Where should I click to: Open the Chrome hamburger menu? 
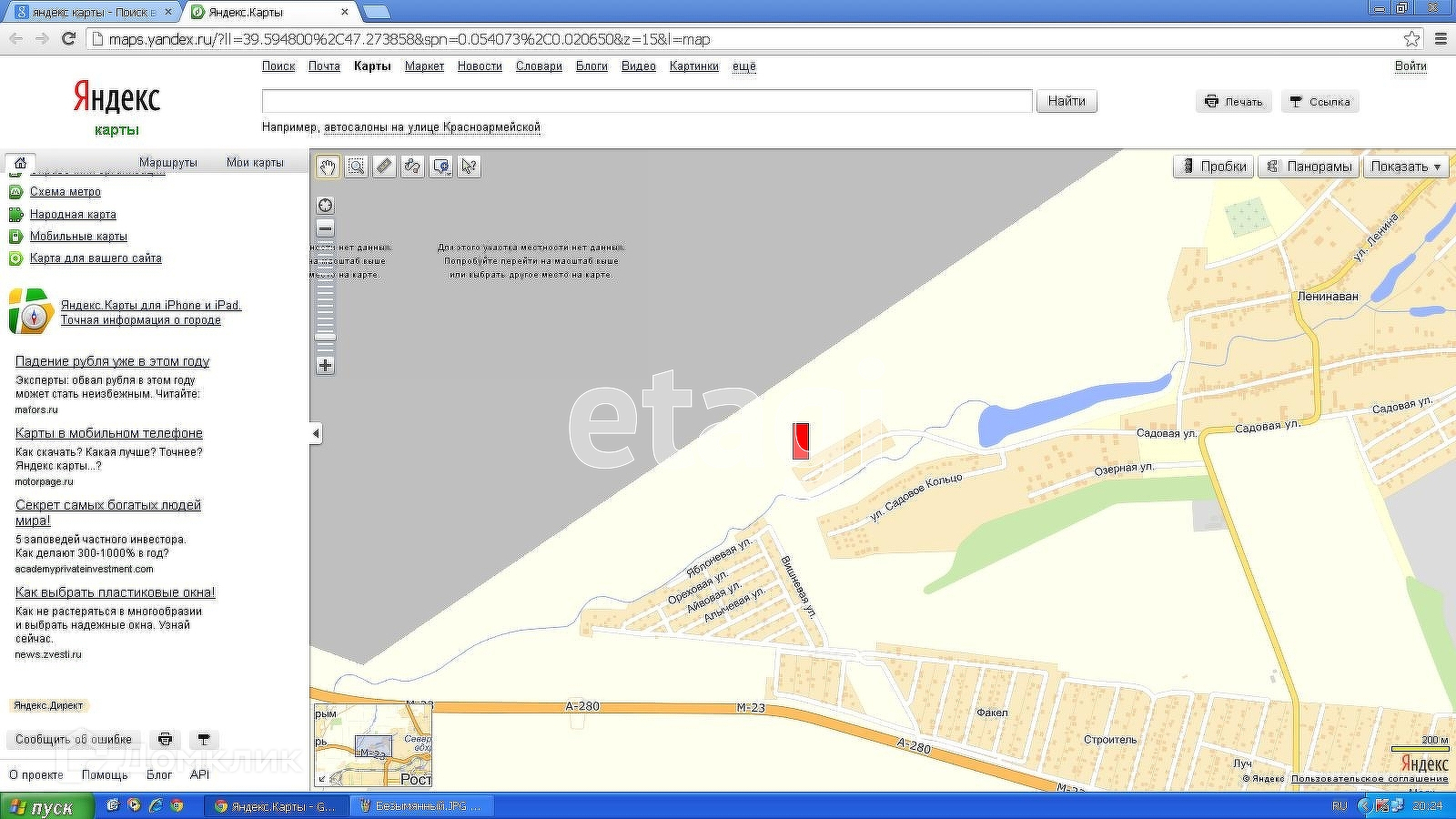[x=1441, y=38]
